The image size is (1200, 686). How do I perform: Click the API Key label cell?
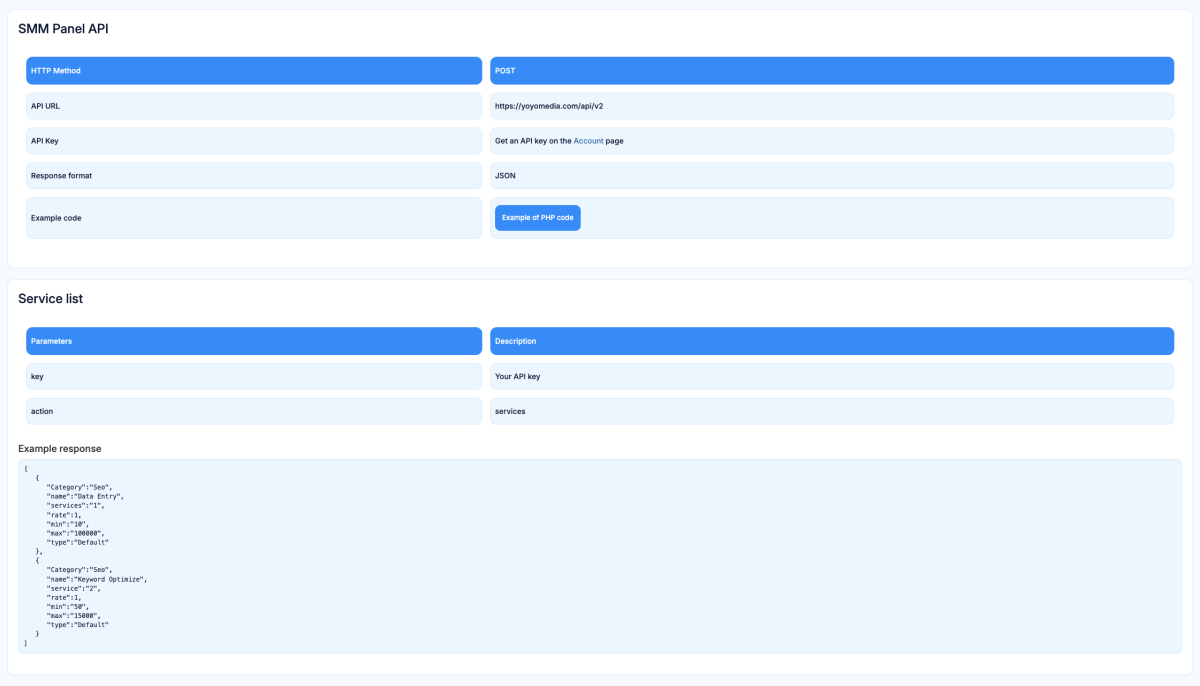[253, 141]
